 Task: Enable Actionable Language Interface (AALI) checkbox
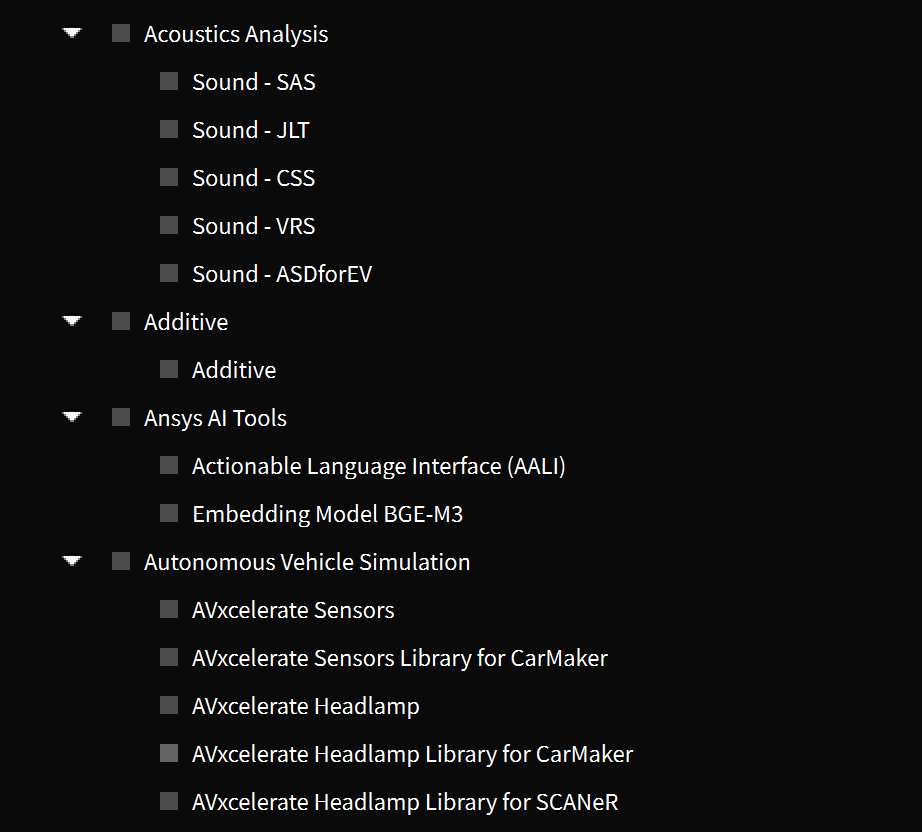pyautogui.click(x=169, y=466)
